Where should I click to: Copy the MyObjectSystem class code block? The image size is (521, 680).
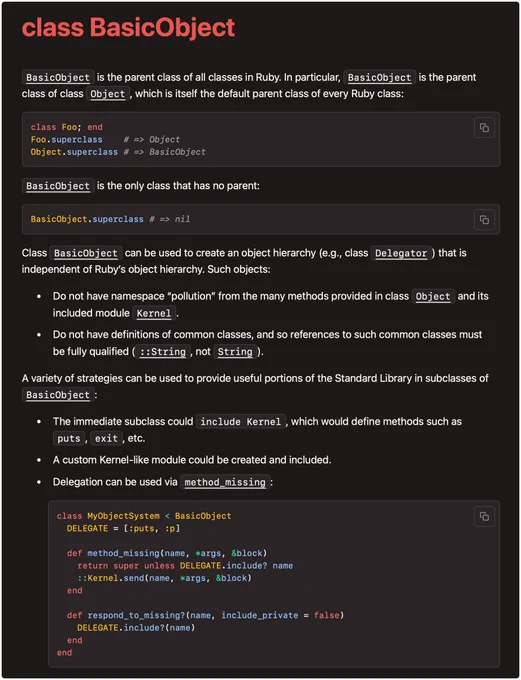pyautogui.click(x=484, y=517)
